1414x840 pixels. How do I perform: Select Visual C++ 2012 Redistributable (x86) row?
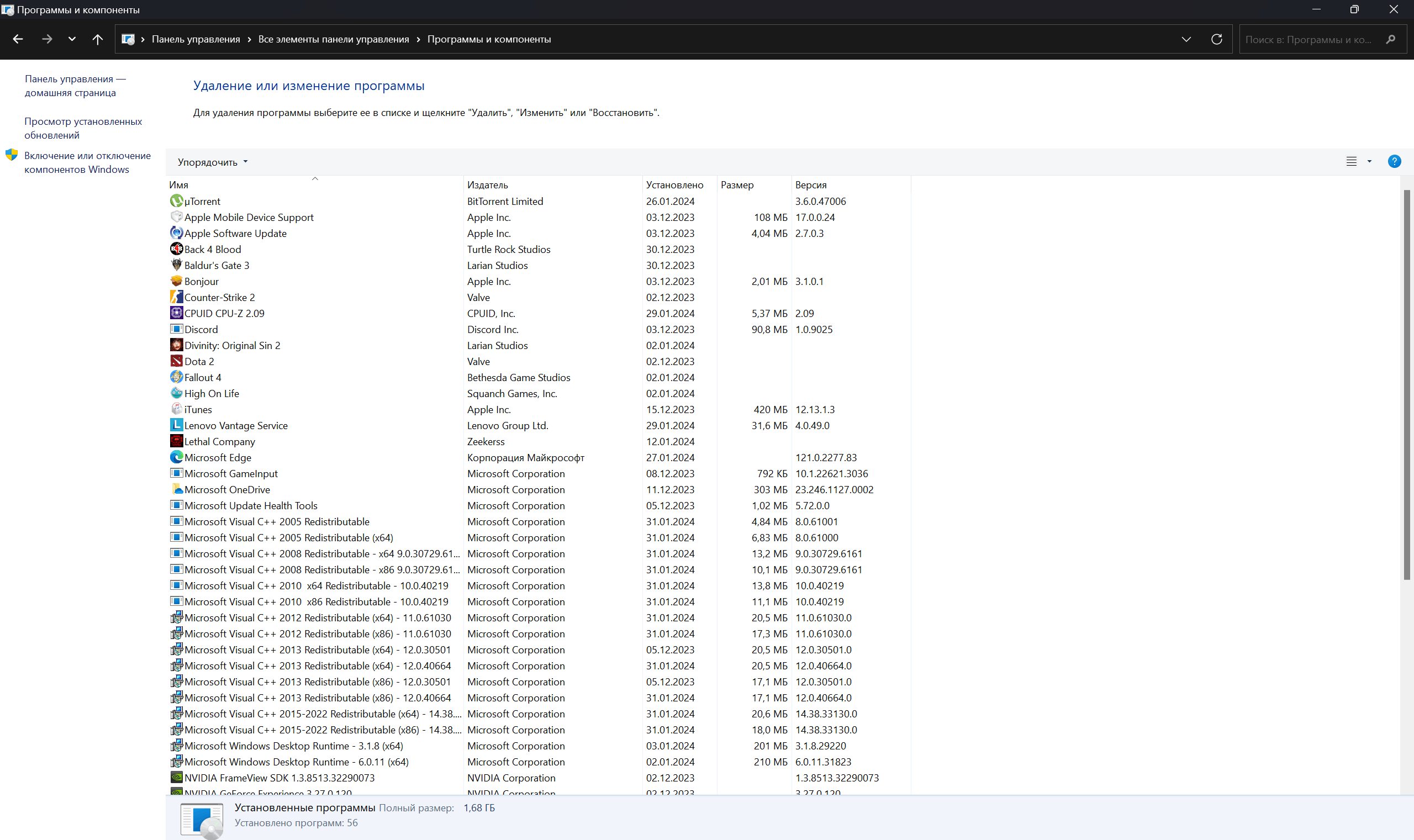(x=539, y=634)
